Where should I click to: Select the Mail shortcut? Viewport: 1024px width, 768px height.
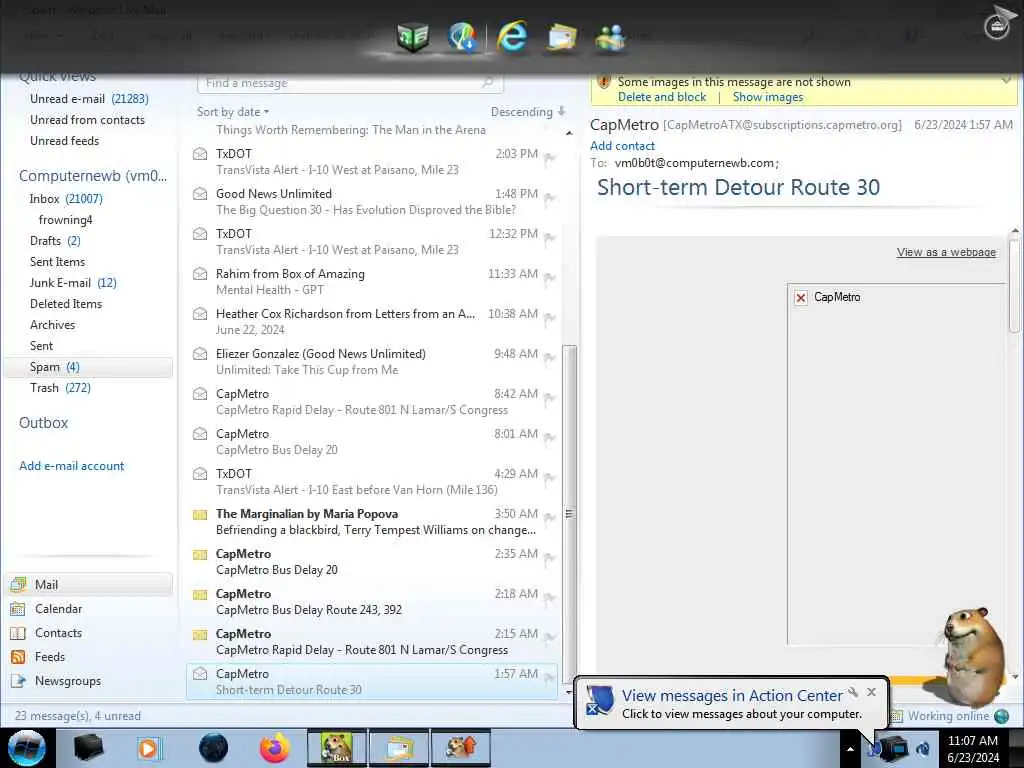coord(89,584)
